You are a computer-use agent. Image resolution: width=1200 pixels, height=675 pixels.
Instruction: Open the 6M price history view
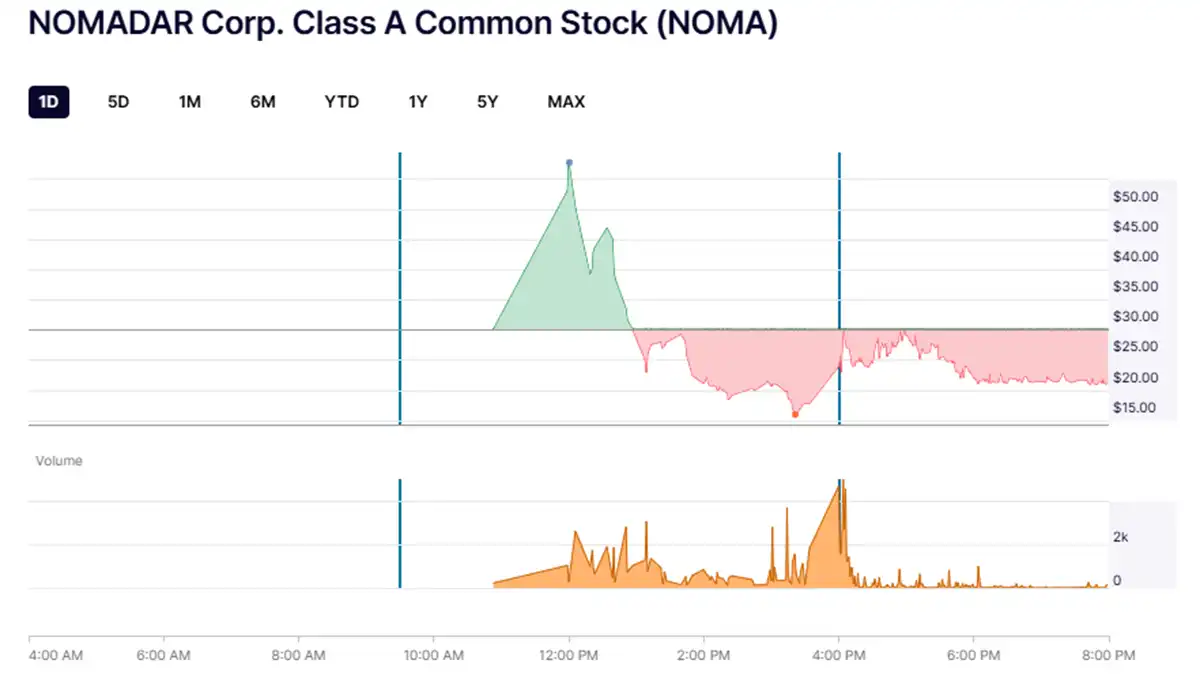[262, 101]
